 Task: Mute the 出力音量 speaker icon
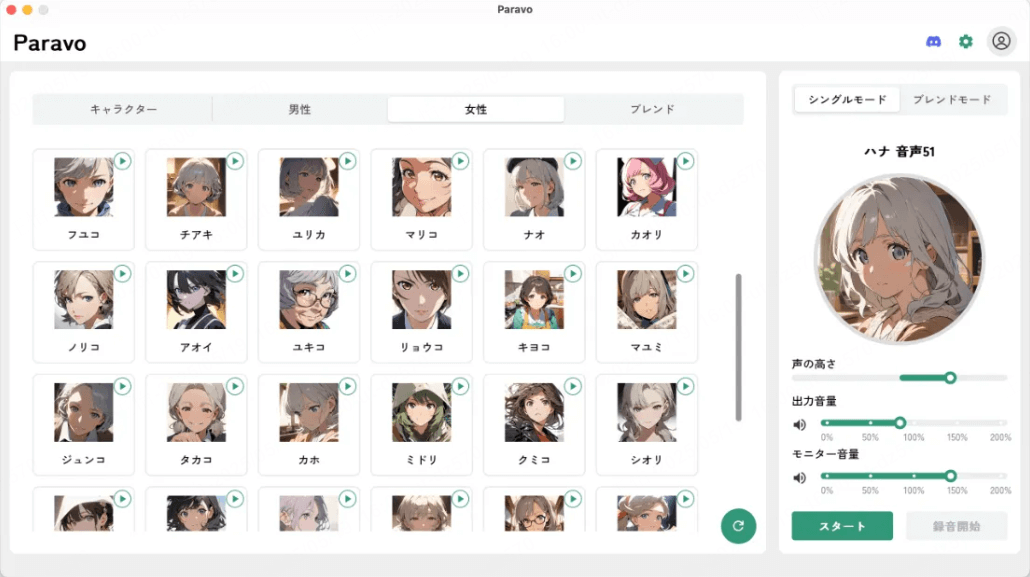pyautogui.click(x=799, y=425)
